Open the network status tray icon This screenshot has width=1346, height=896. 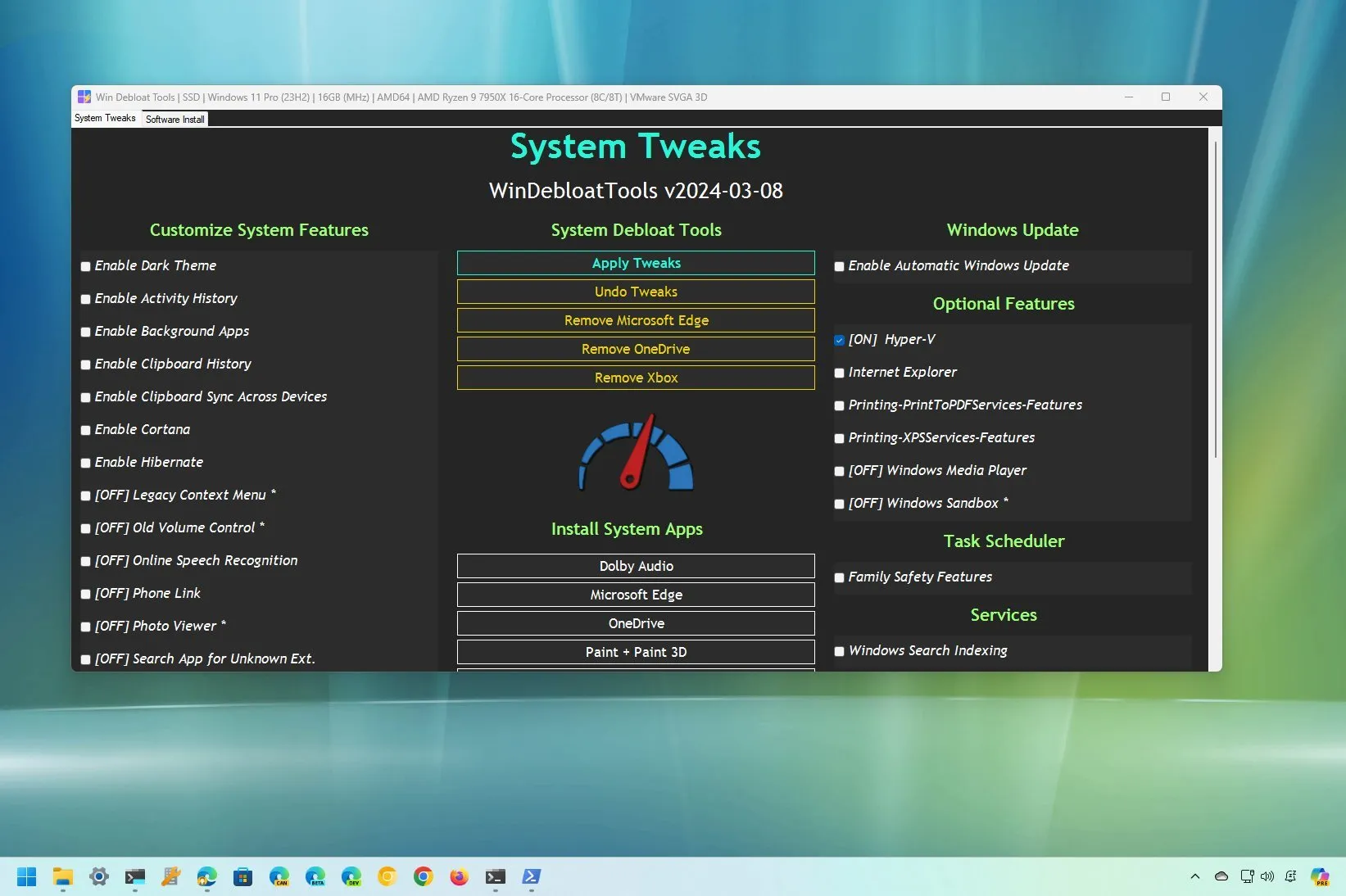pos(1247,876)
